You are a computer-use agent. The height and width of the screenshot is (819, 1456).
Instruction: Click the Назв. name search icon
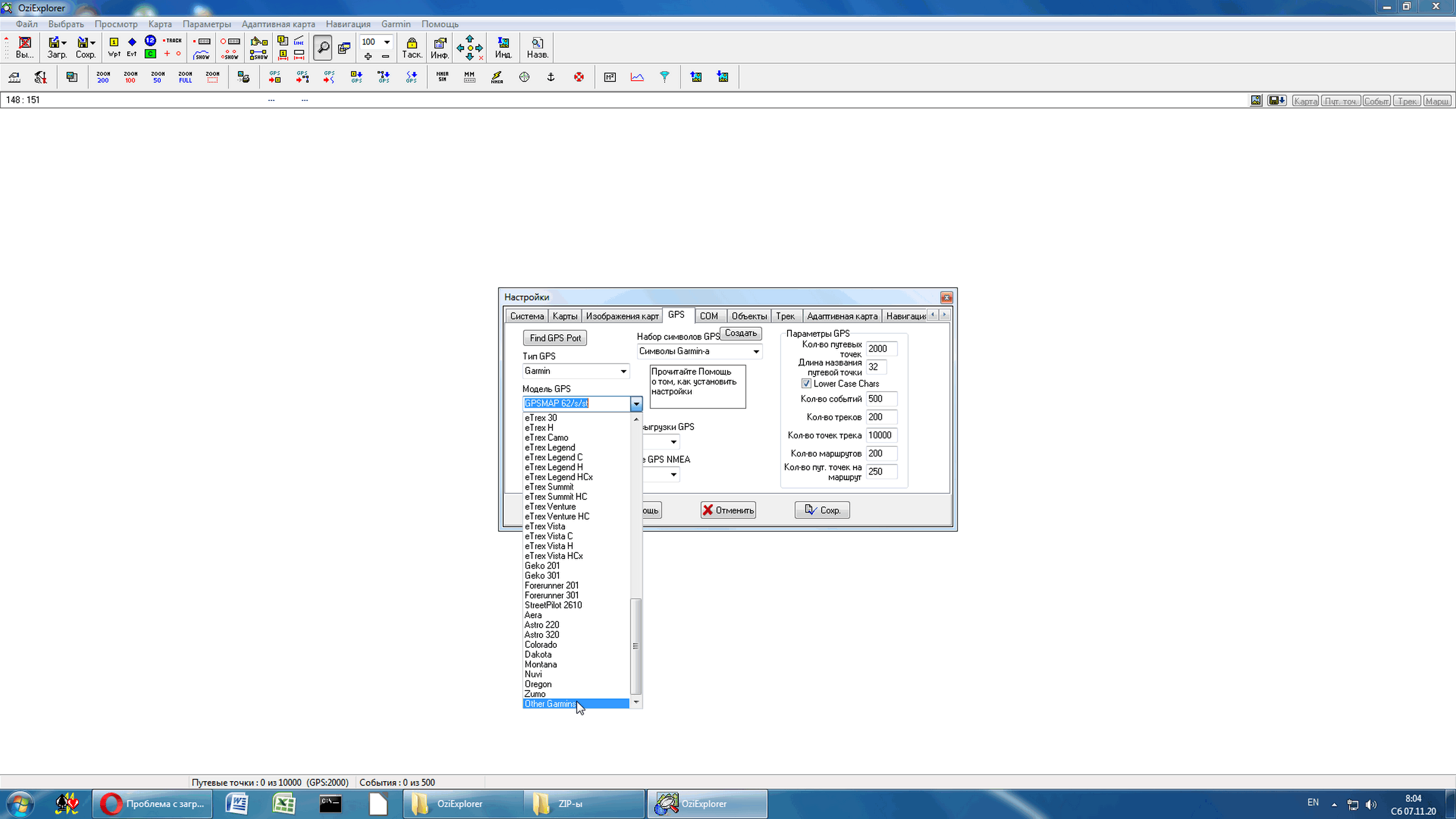point(537,48)
